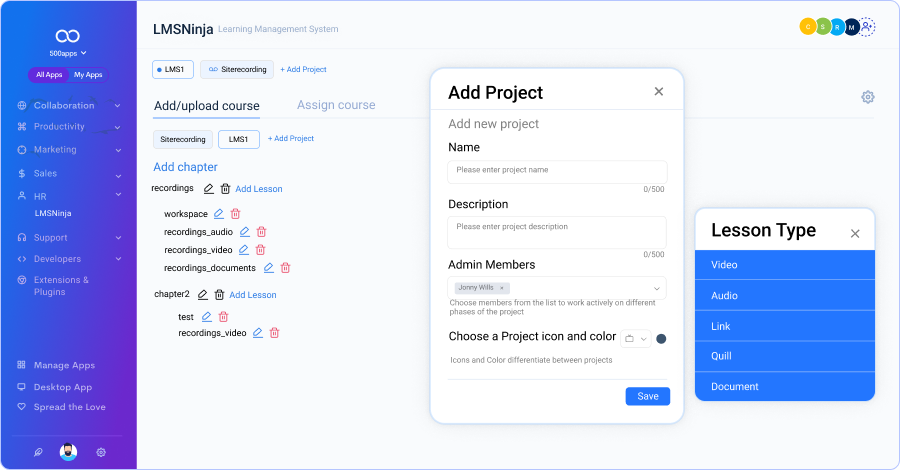900x470 pixels.
Task: Open the Admin Members dropdown
Action: tap(656, 288)
